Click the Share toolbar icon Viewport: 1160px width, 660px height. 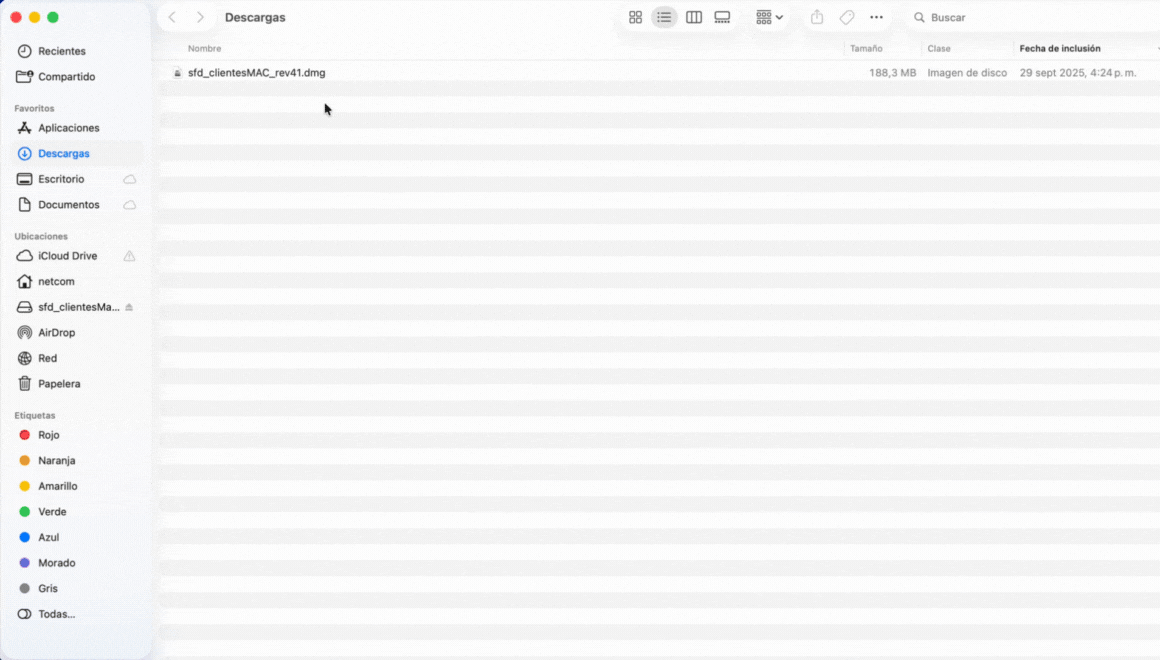[817, 18]
